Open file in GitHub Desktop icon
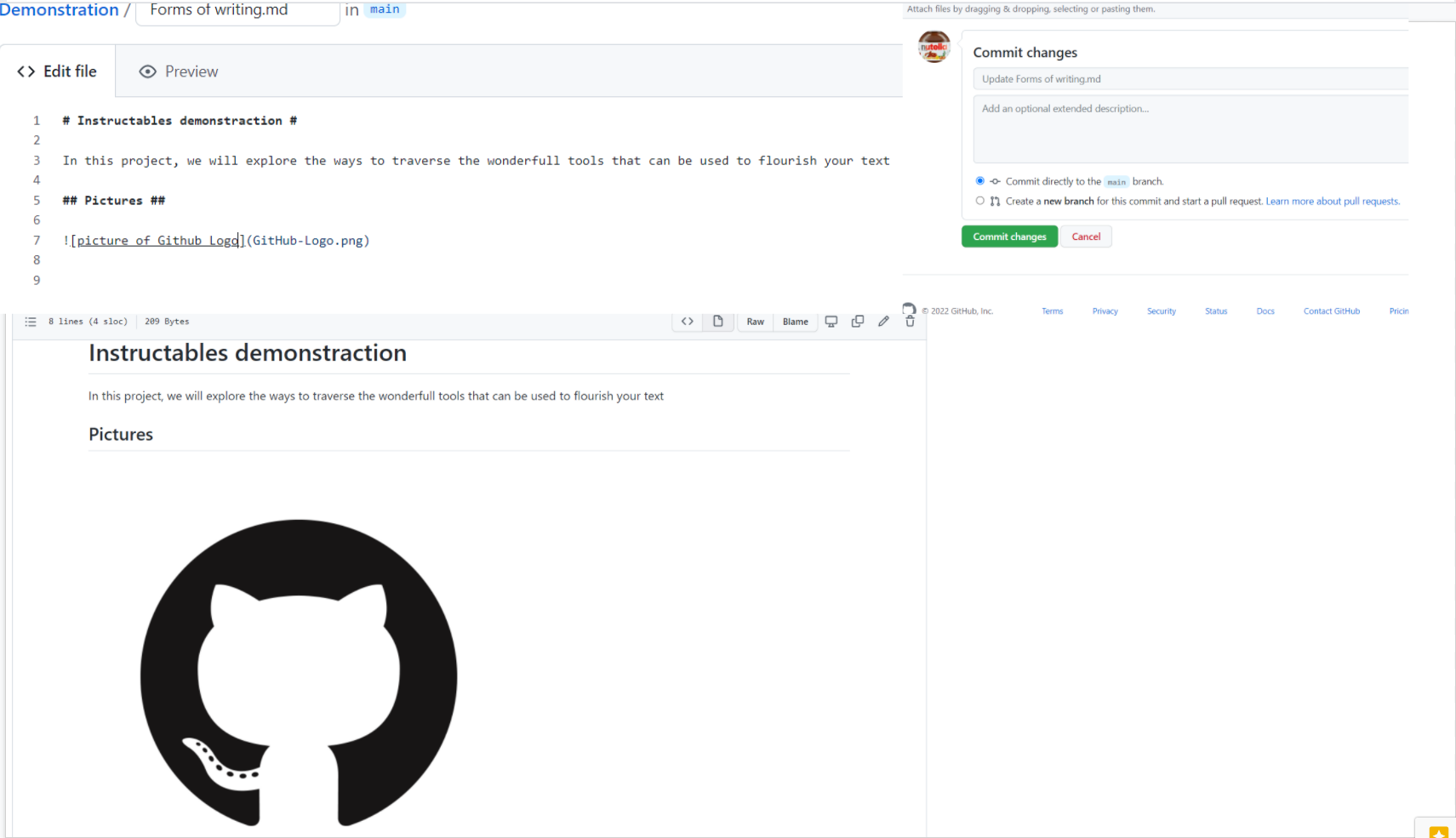The image size is (1456, 838). [831, 322]
